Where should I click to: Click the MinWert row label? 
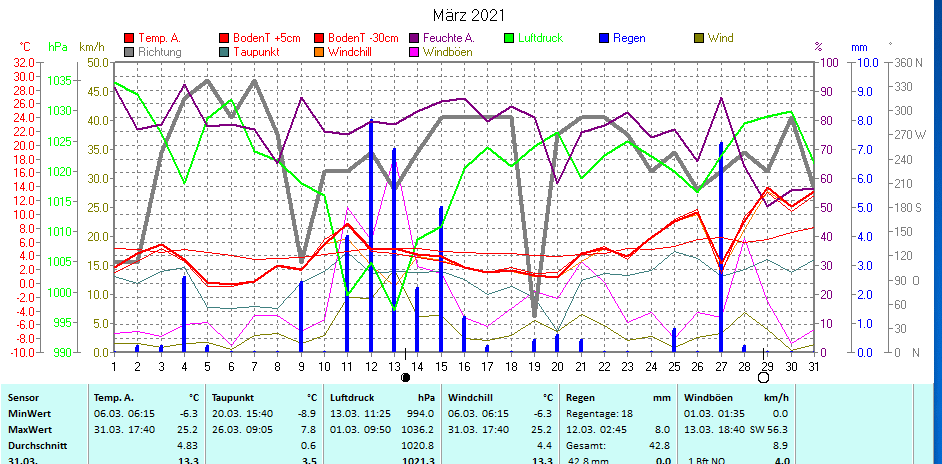click(28, 414)
